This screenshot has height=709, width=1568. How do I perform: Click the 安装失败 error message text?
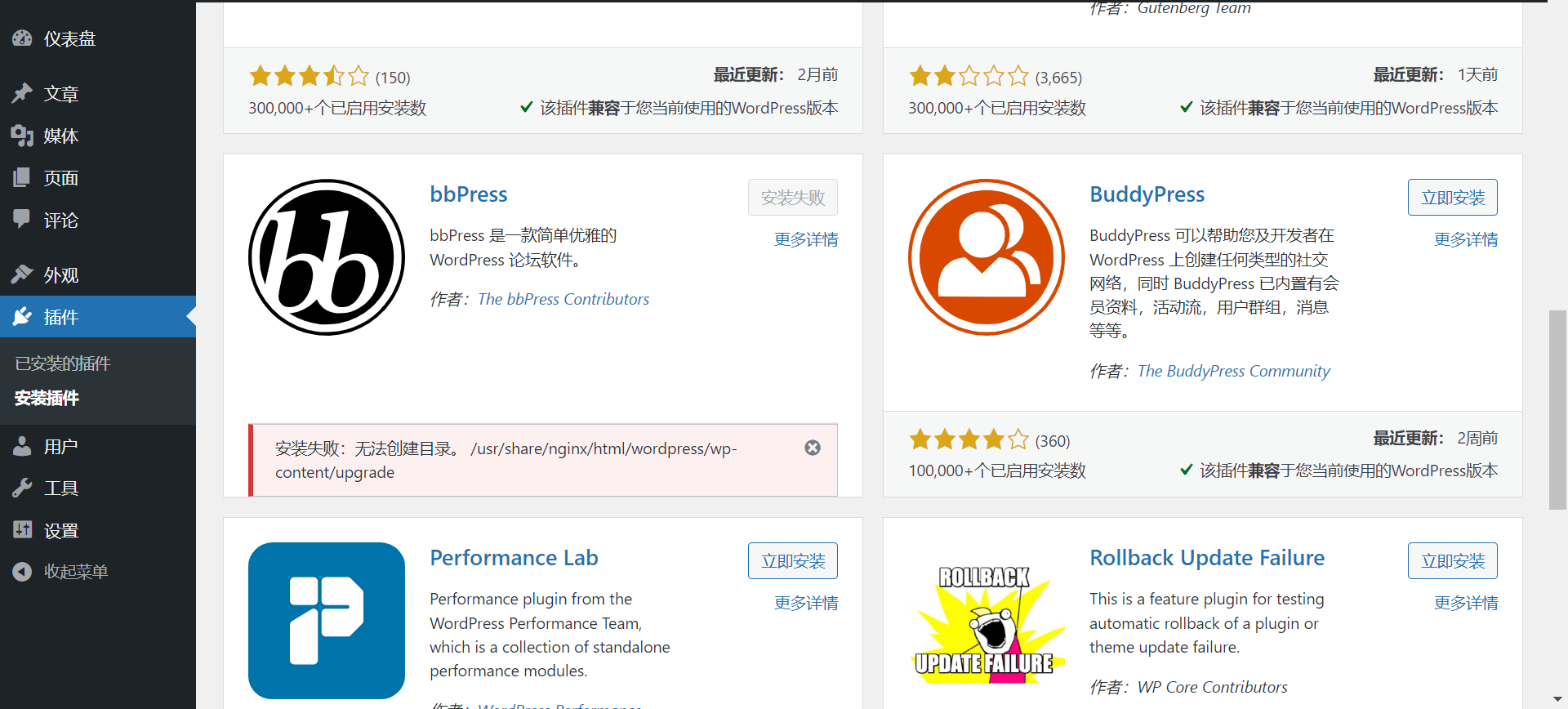point(506,461)
